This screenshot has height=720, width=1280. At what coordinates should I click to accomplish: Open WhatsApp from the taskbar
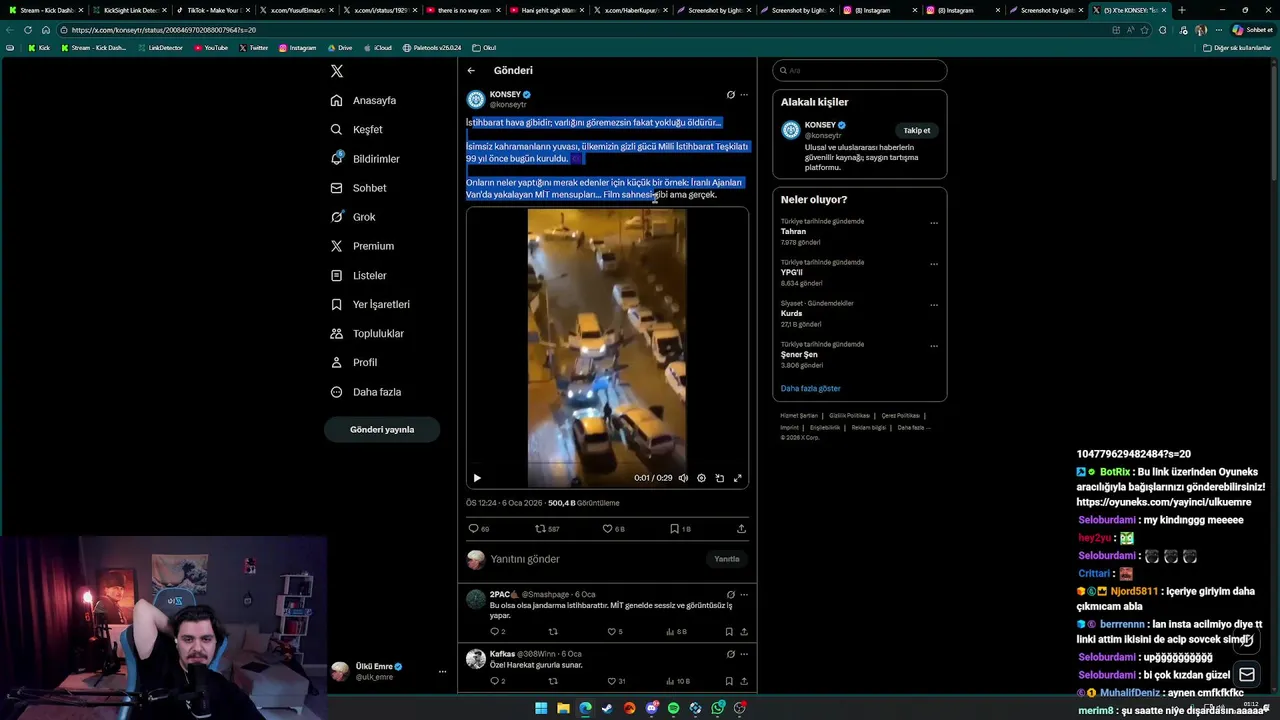pos(718,708)
